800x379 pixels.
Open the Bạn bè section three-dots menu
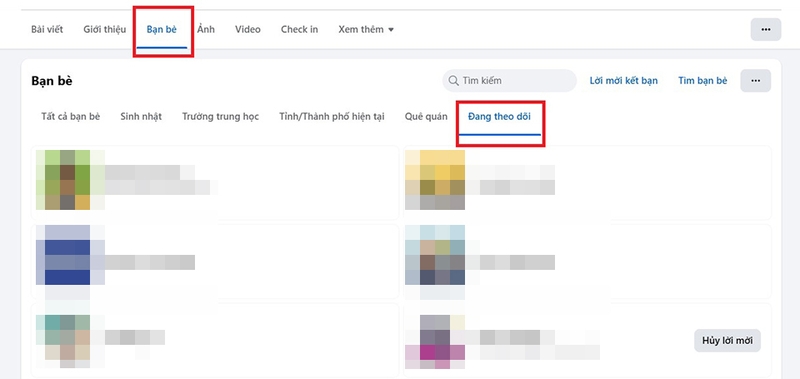click(x=756, y=81)
